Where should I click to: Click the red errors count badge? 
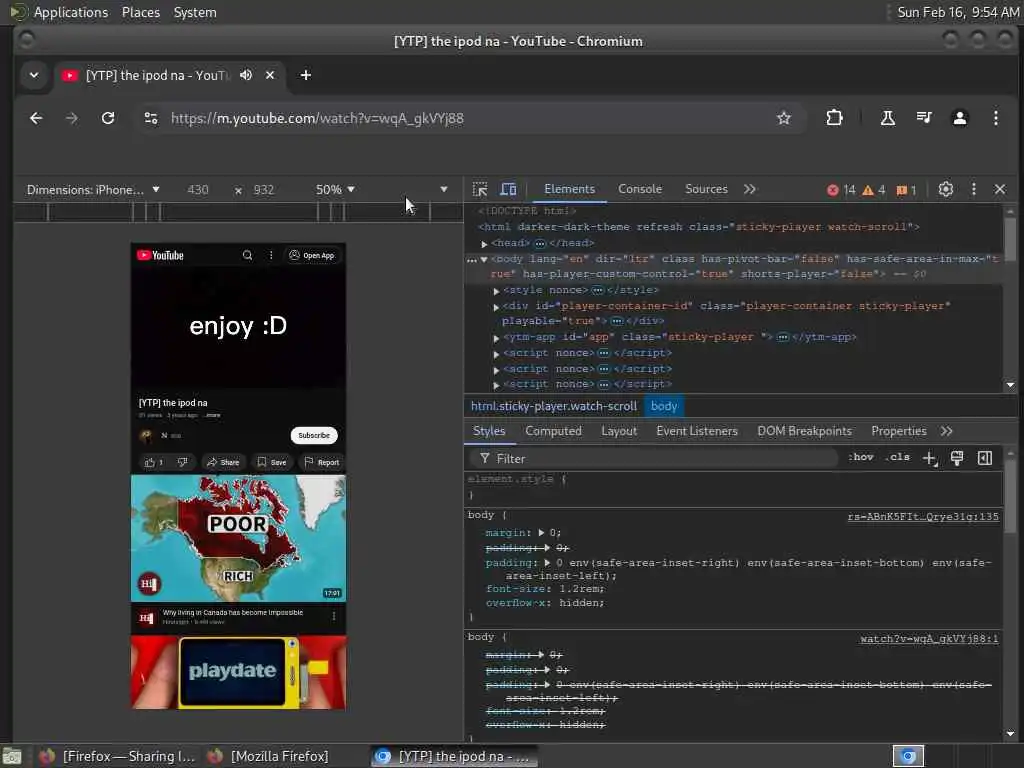841,190
